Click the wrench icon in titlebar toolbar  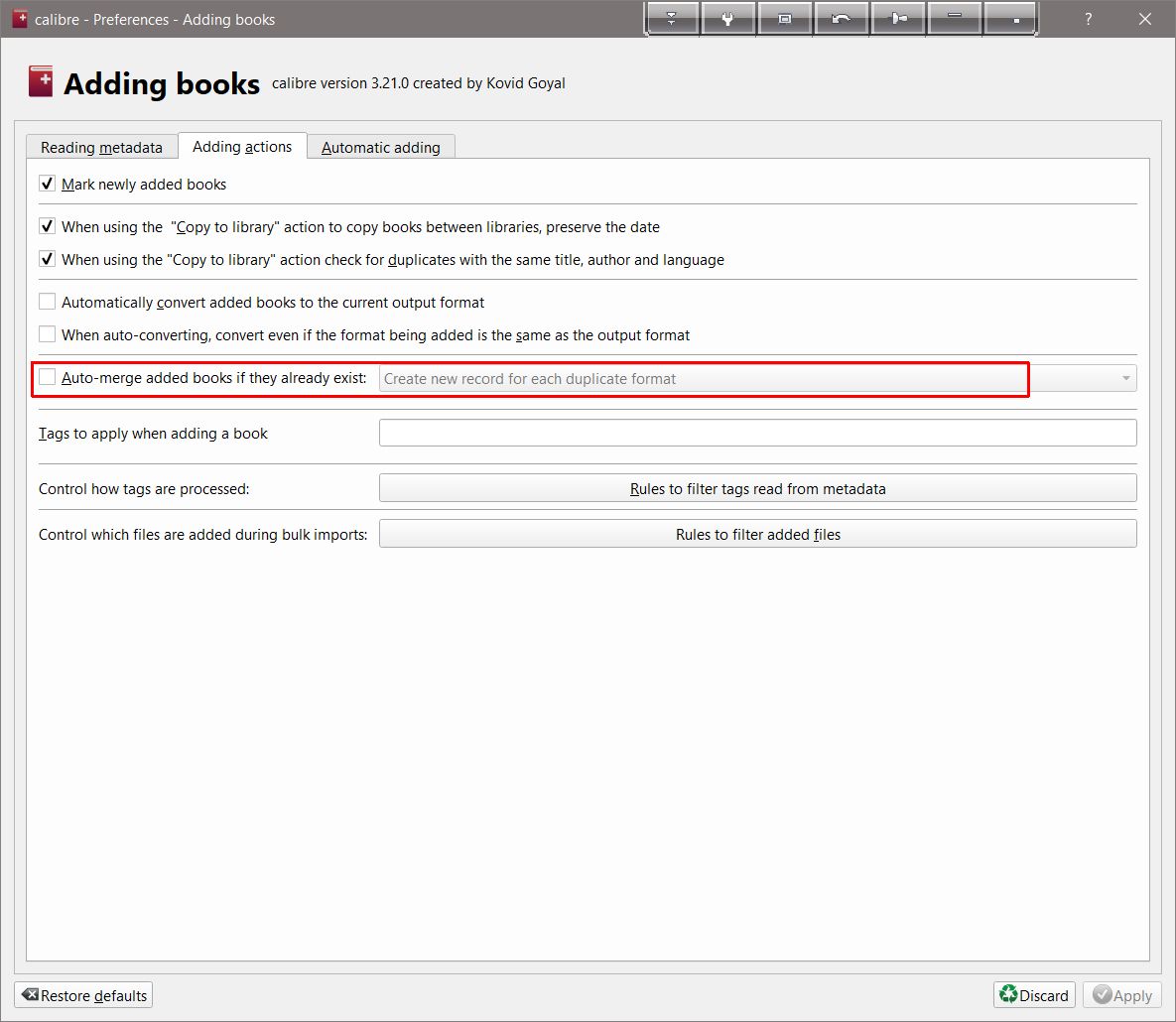pos(727,19)
